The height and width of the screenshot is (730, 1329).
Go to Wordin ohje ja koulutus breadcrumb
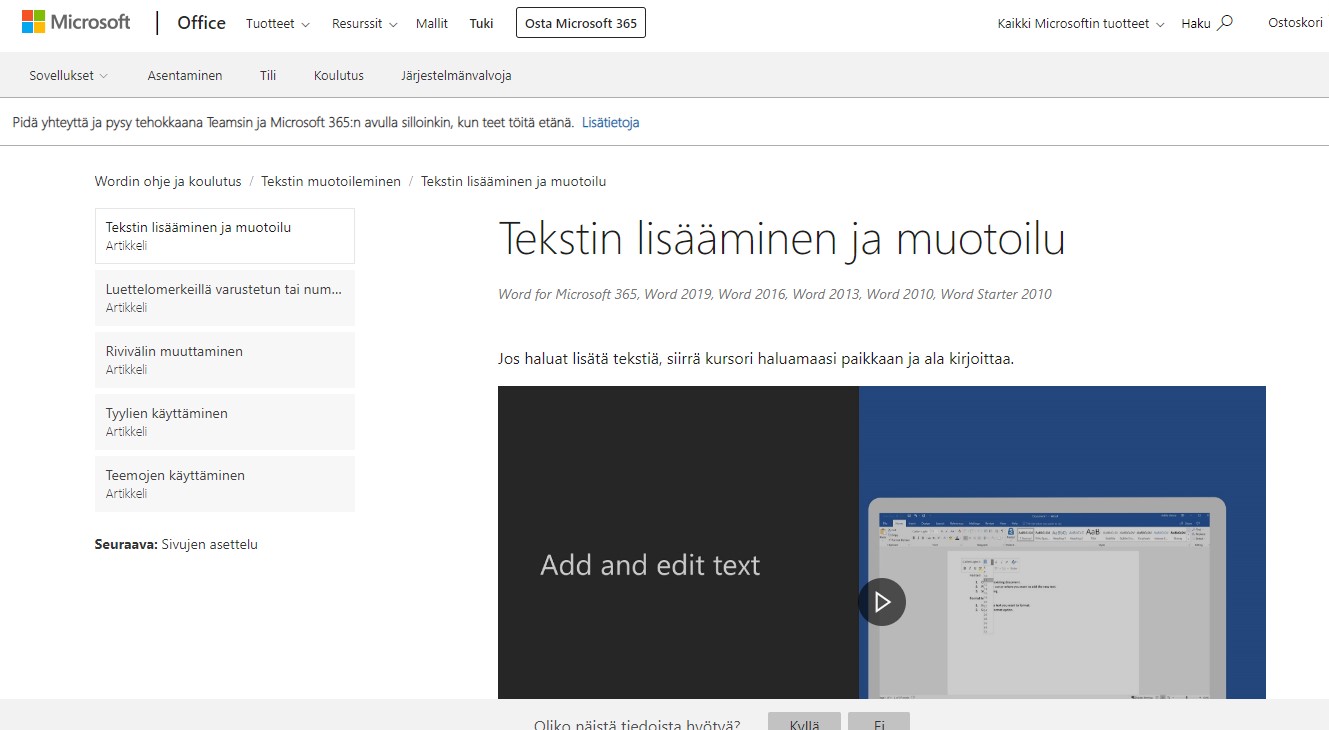pyautogui.click(x=168, y=181)
